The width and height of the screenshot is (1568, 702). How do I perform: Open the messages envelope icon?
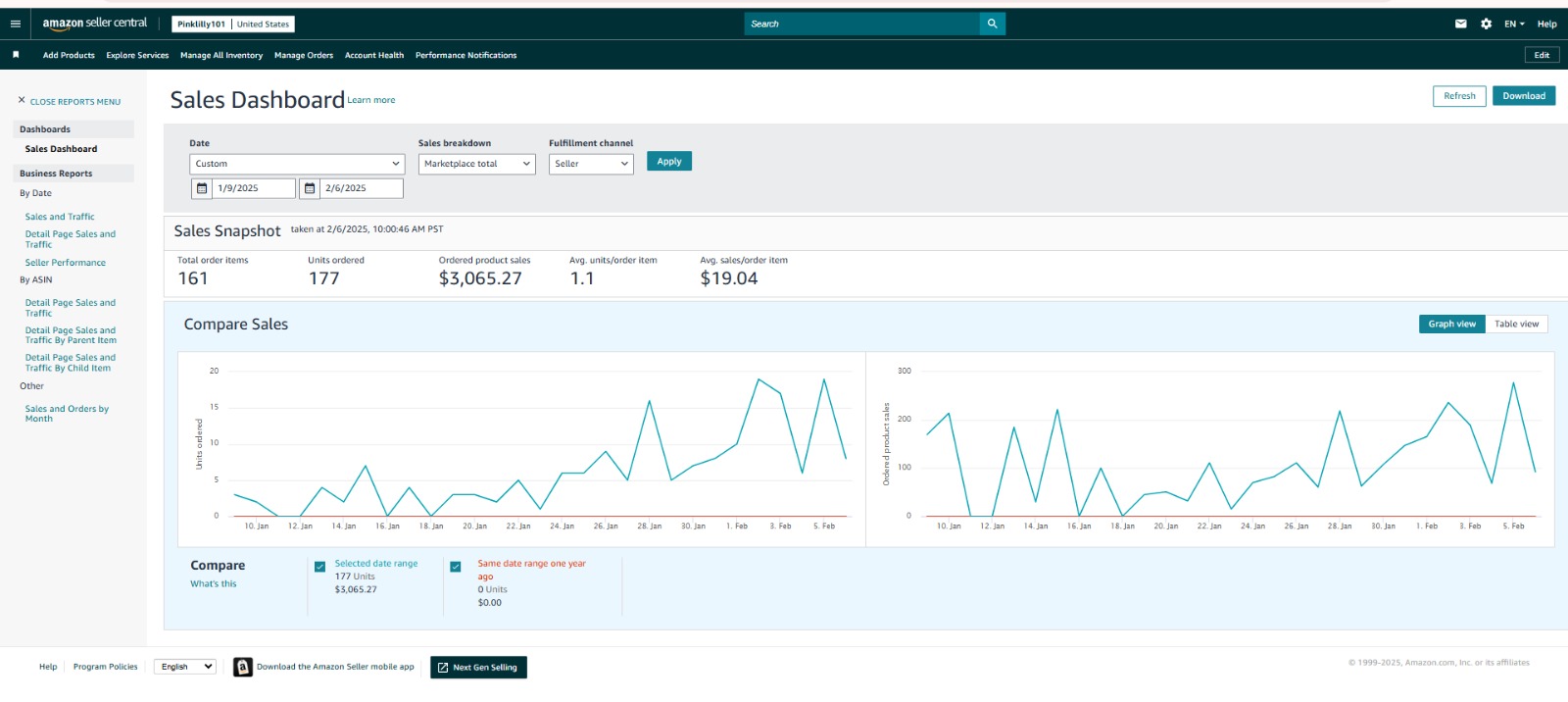[1460, 24]
